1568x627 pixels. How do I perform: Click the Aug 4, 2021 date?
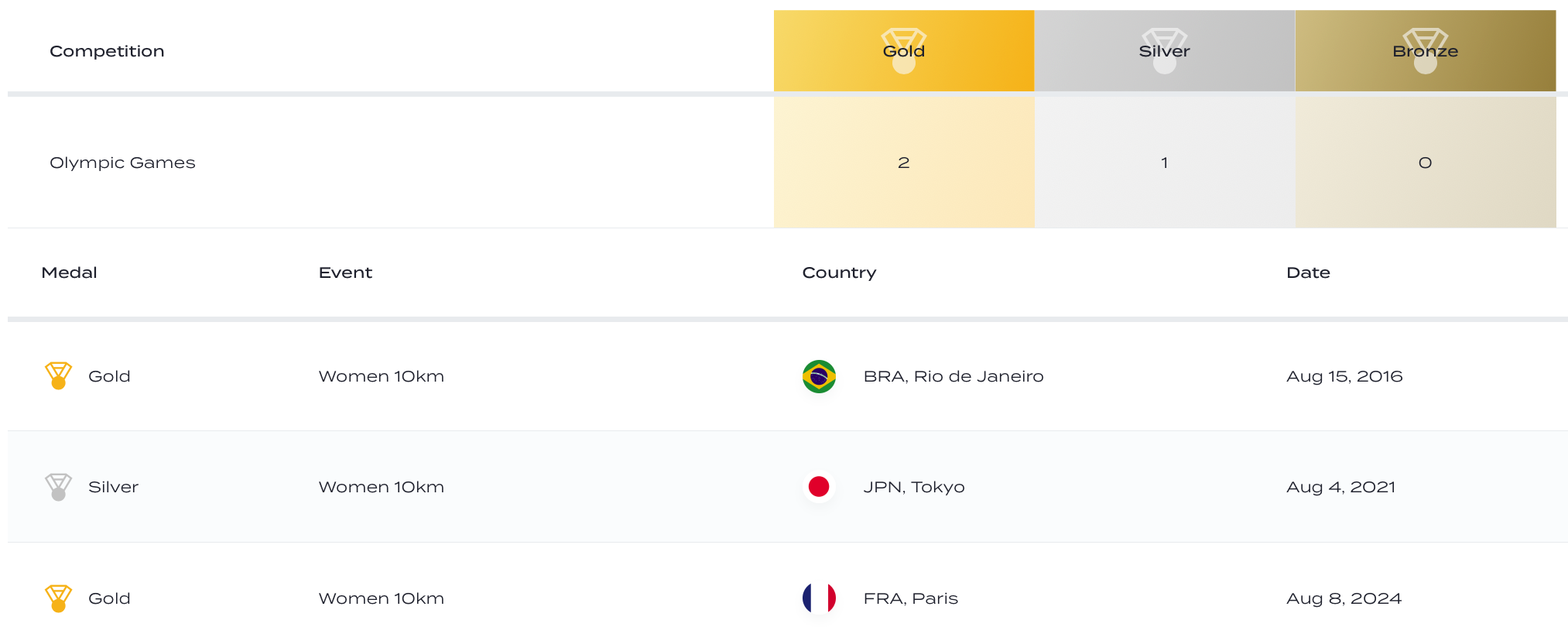pos(1340,487)
